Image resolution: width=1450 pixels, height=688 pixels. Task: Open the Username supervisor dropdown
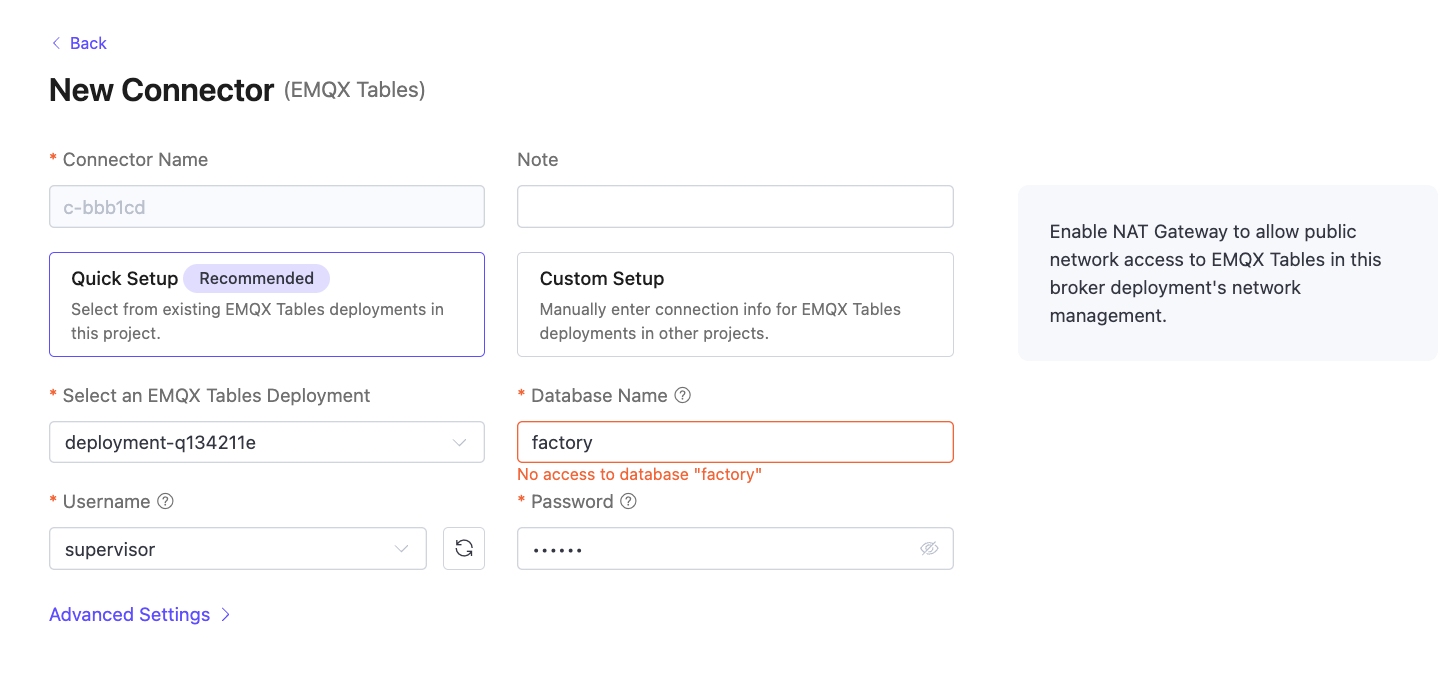click(238, 548)
